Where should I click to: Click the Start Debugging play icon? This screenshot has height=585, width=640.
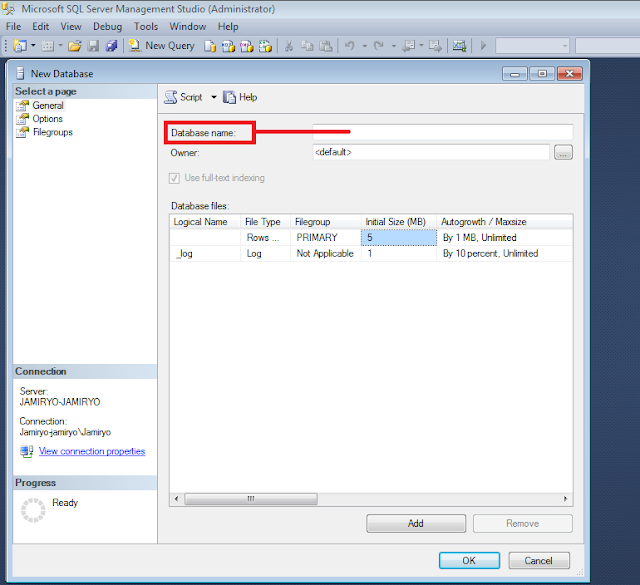(483, 46)
